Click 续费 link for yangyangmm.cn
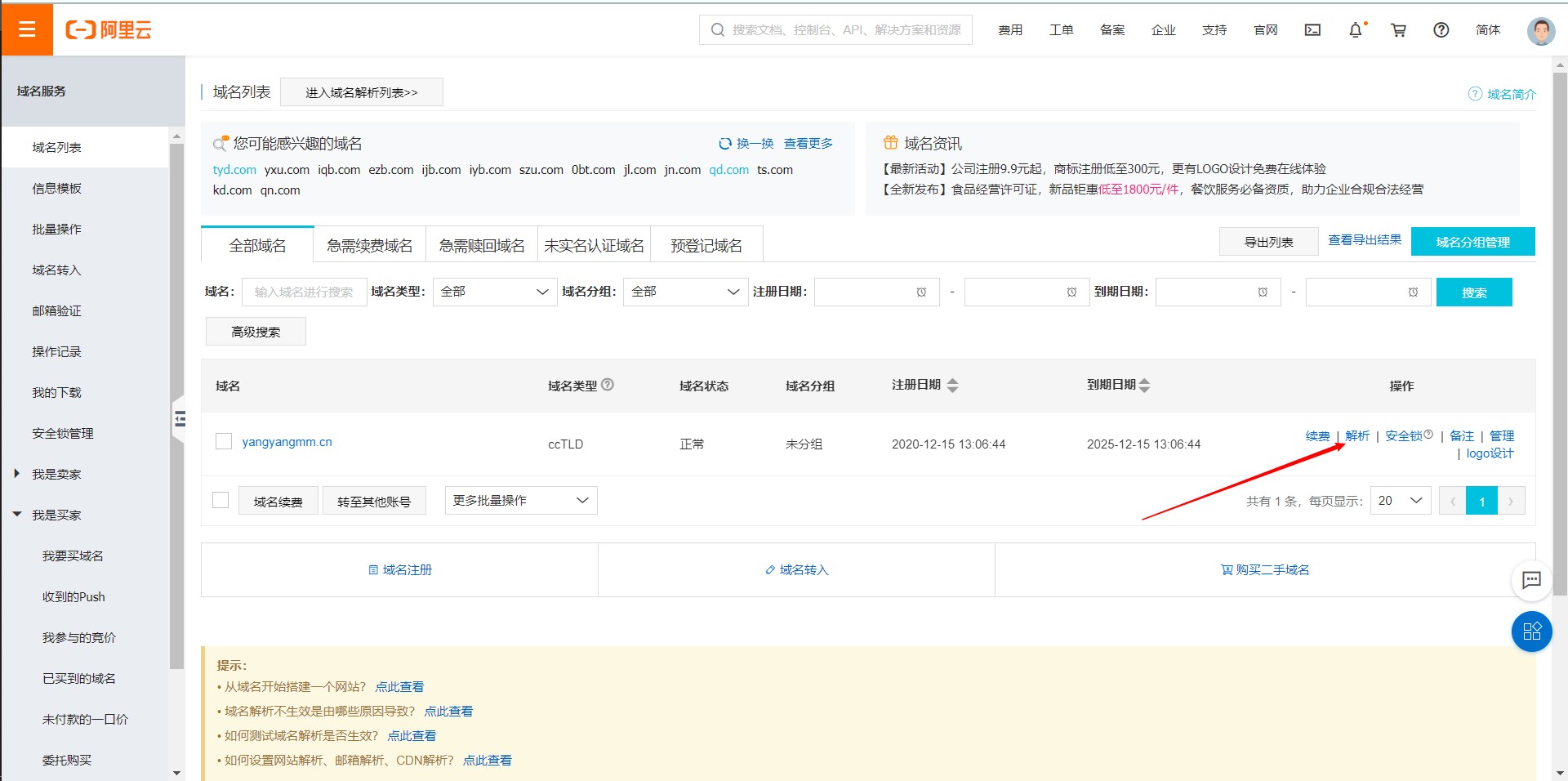This screenshot has height=781, width=1568. (x=1317, y=435)
